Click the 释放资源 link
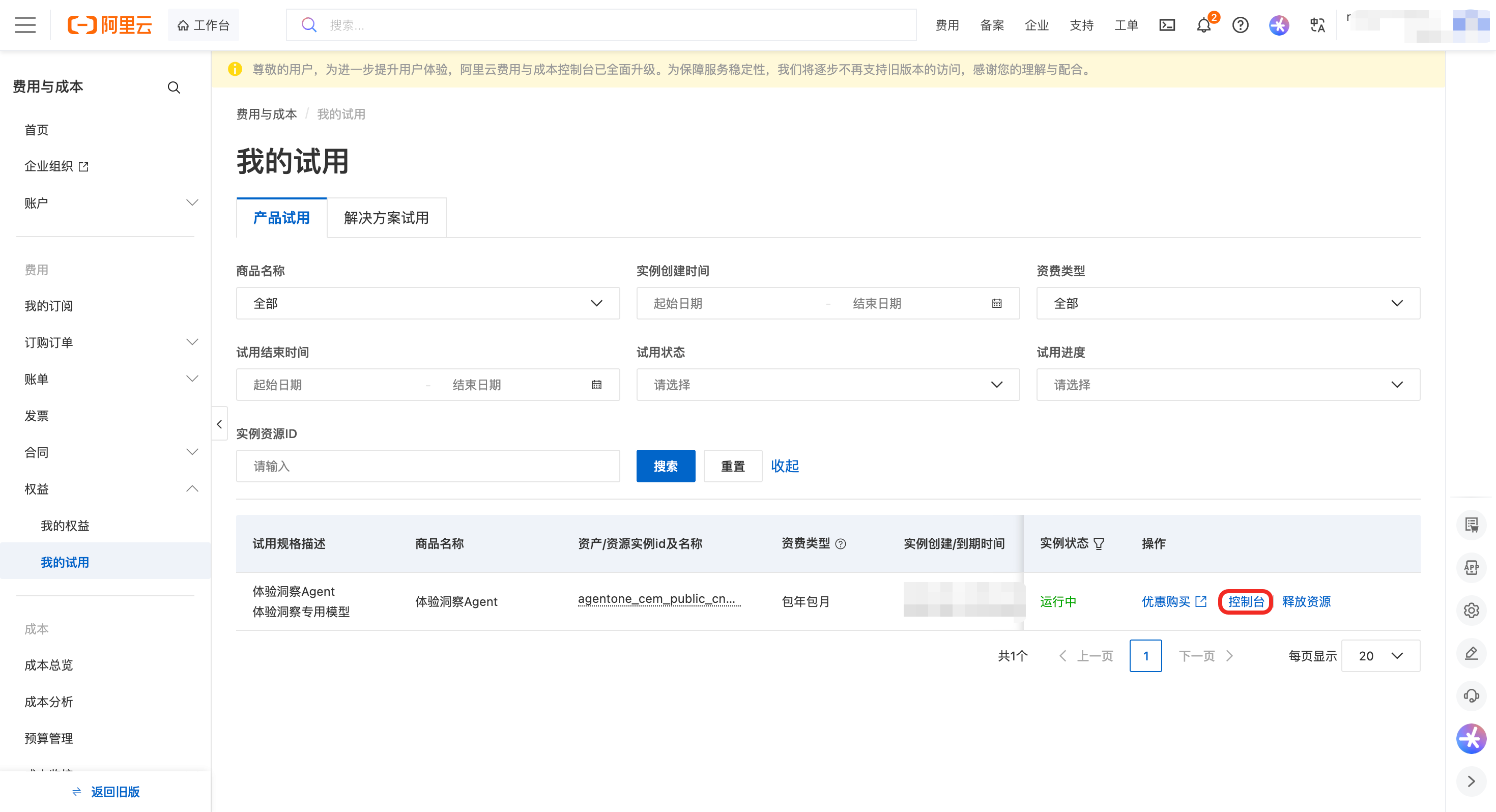This screenshot has width=1496, height=812. point(1306,601)
